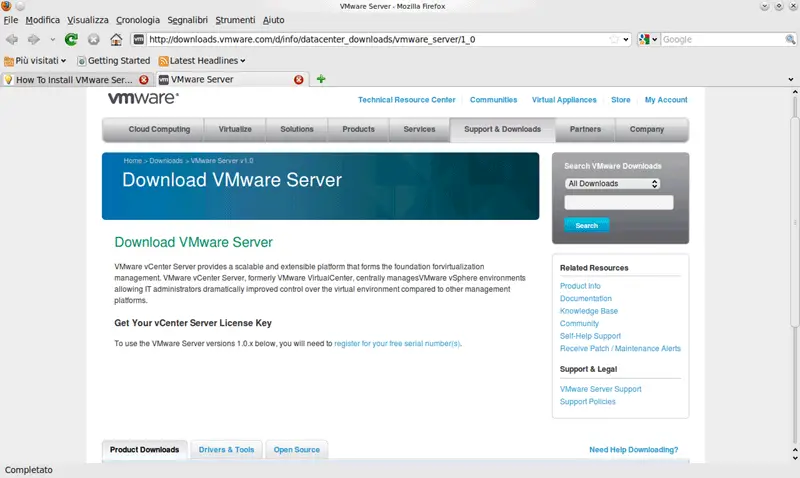The width and height of the screenshot is (800, 478).
Task: Open Receive Patch / Maintenance Alerts link
Action: (x=620, y=348)
